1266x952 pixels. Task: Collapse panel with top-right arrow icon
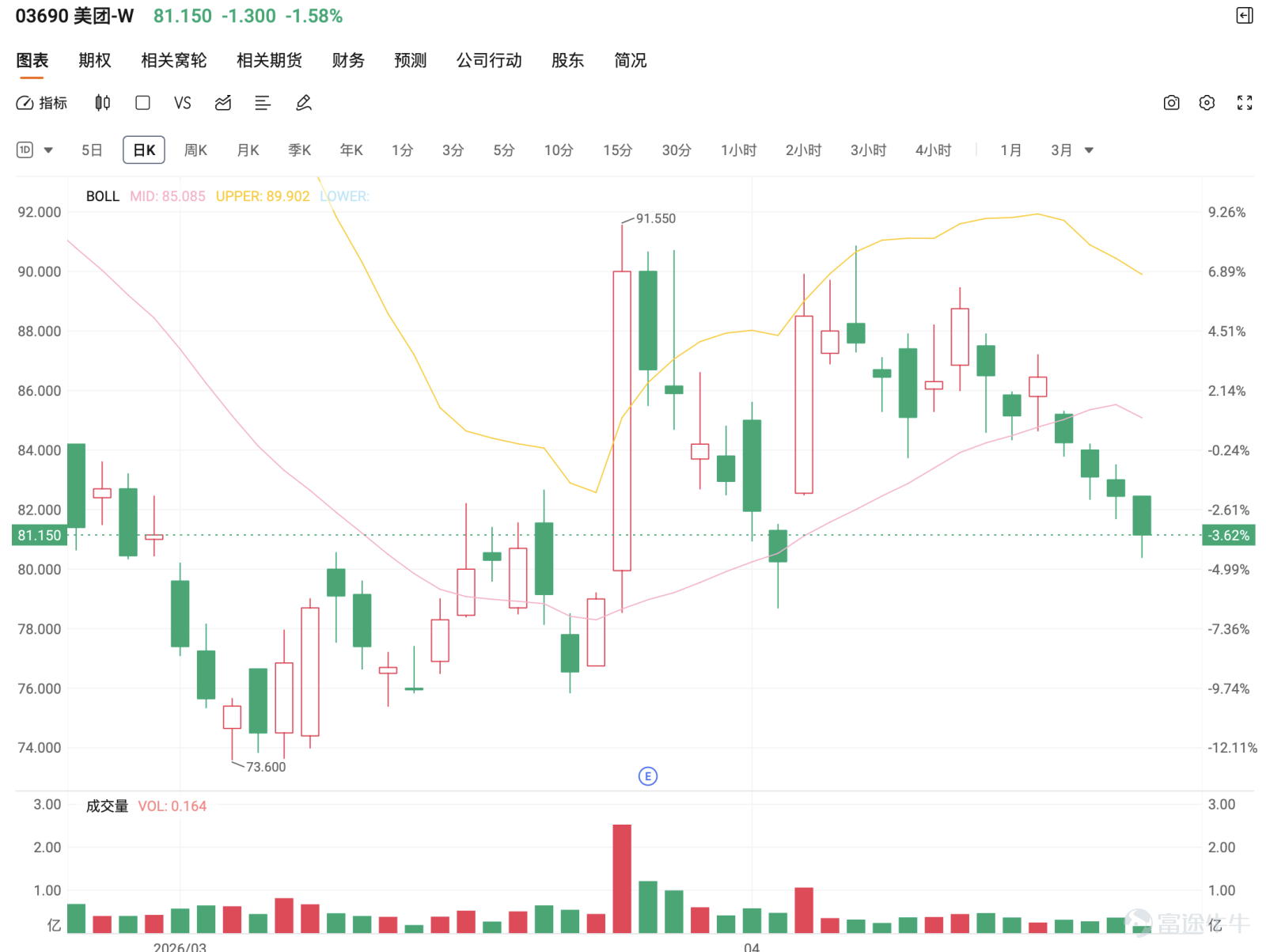pyautogui.click(x=1245, y=16)
